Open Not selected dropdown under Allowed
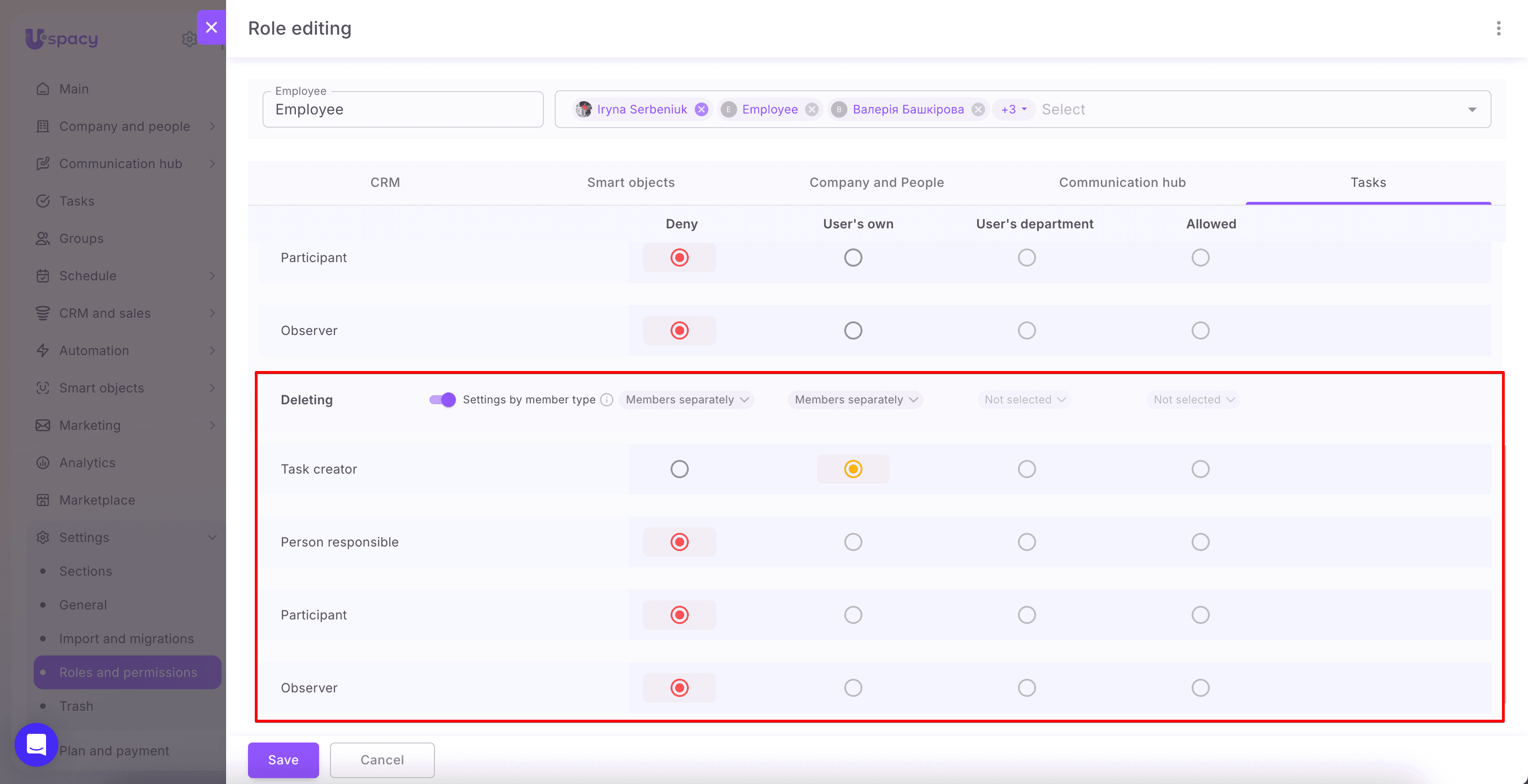The width and height of the screenshot is (1528, 784). (1193, 400)
